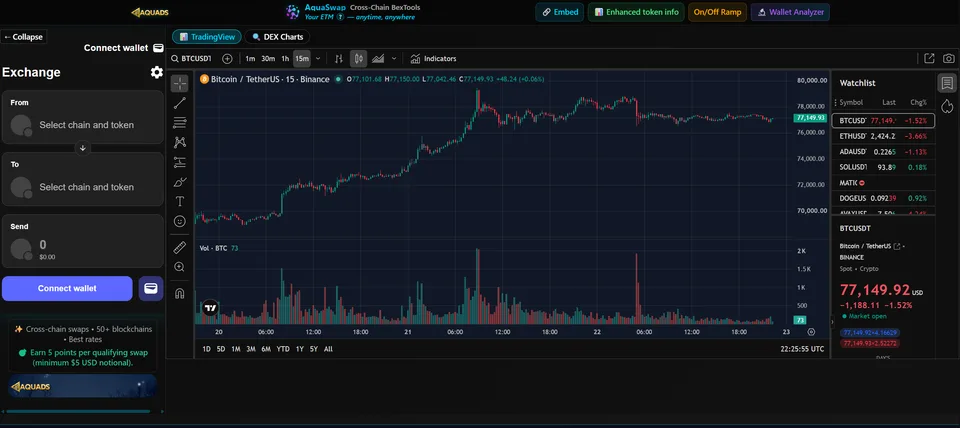Select the Text annotation tool
The width and height of the screenshot is (960, 428).
[179, 201]
